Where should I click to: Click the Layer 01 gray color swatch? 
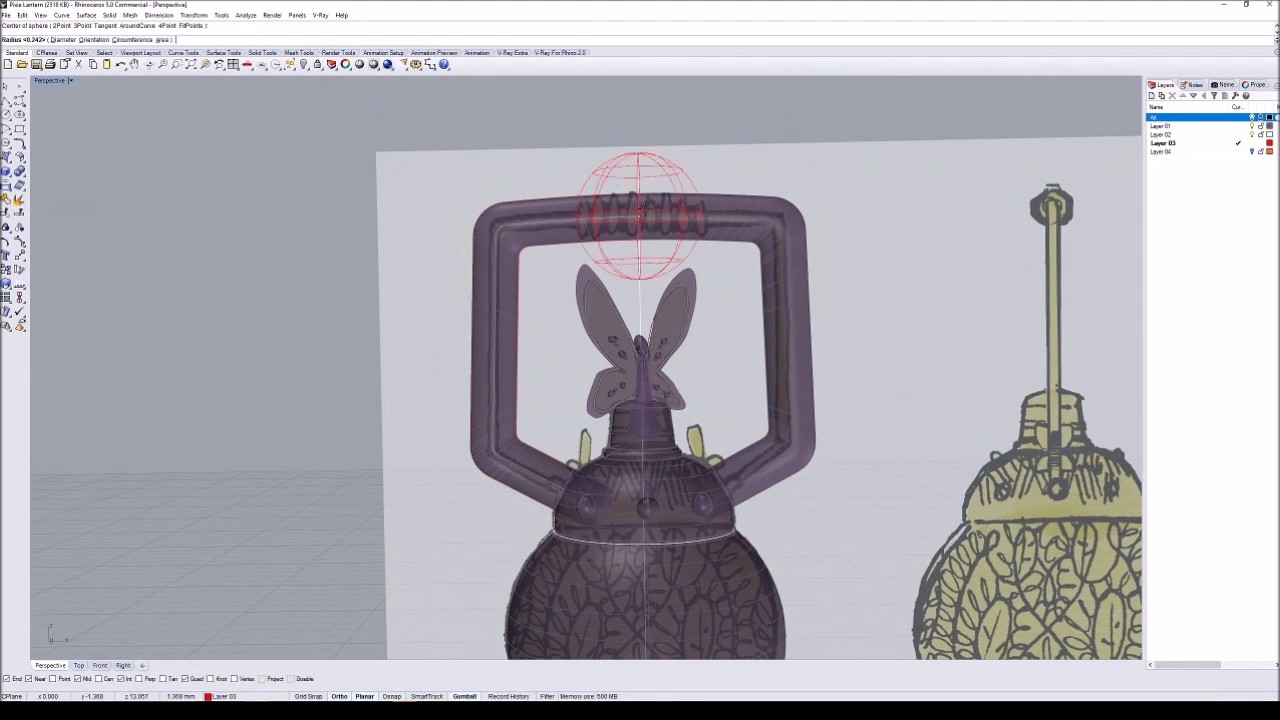point(1269,126)
